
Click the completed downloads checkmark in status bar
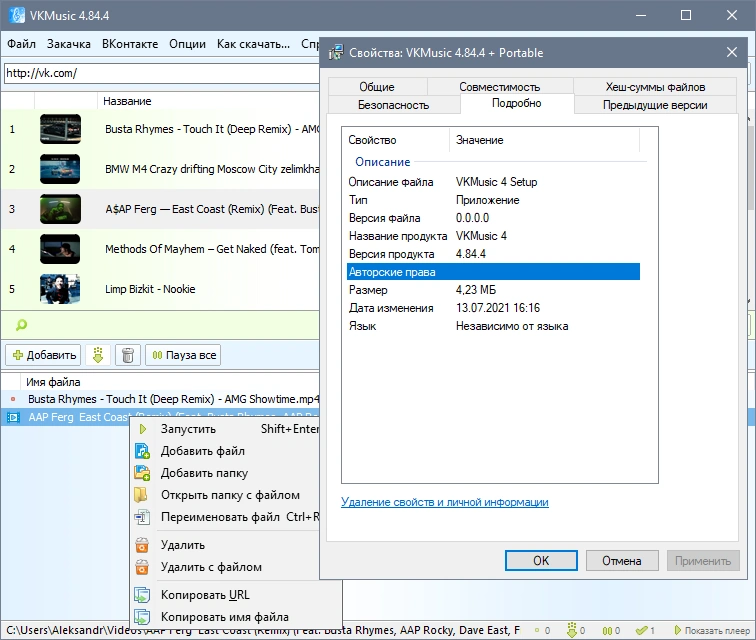click(x=642, y=630)
